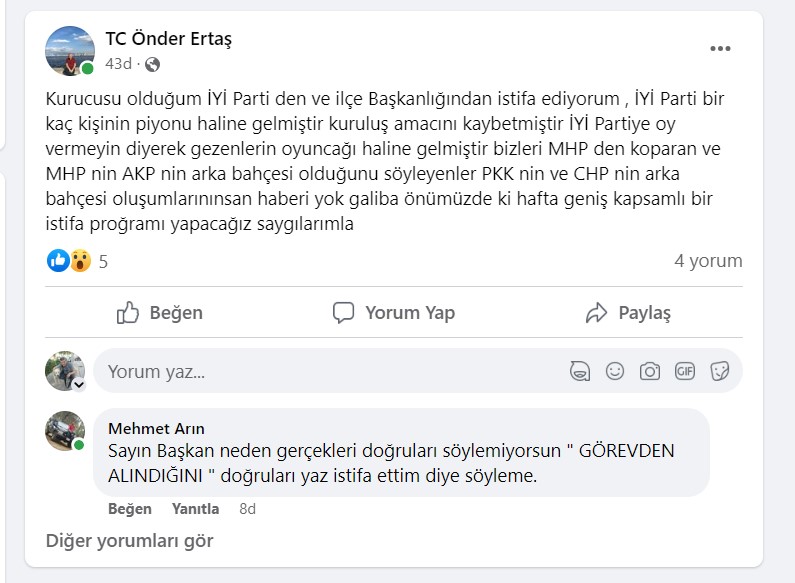
Task: Click the Paylaş share button
Action: [628, 313]
